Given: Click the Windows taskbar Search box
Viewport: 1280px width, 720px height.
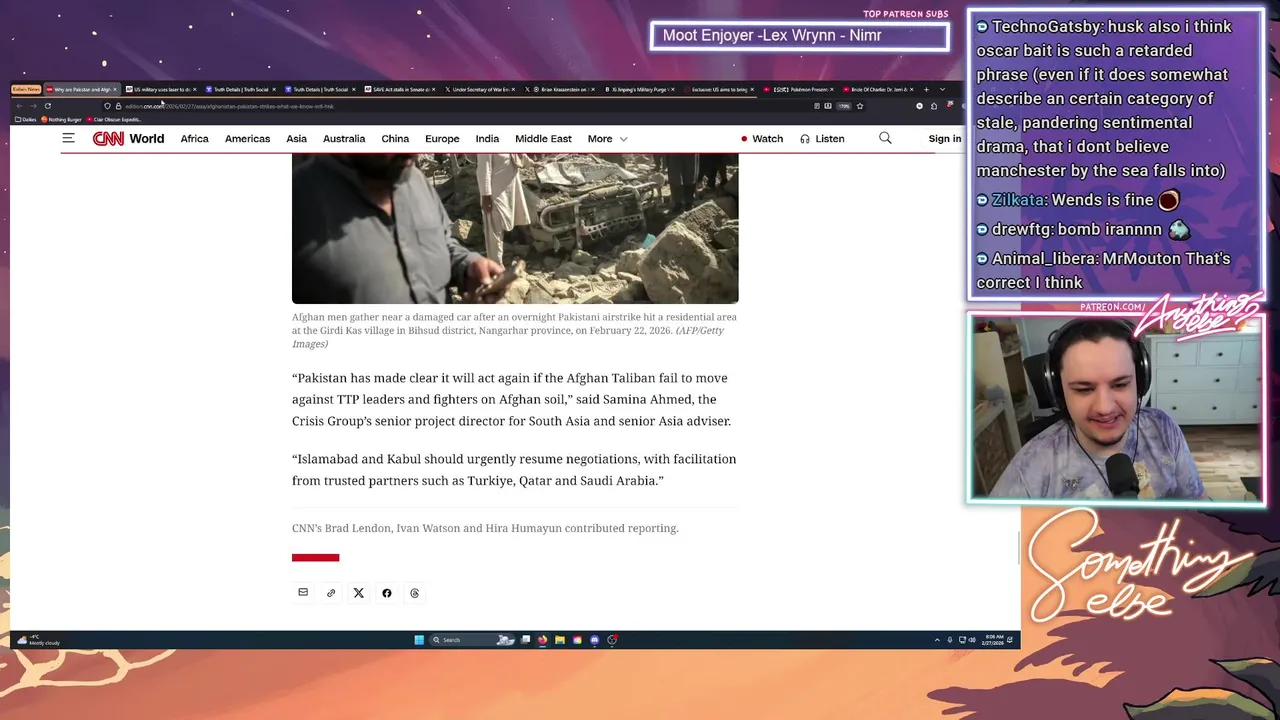Looking at the screenshot, I should pyautogui.click(x=472, y=640).
